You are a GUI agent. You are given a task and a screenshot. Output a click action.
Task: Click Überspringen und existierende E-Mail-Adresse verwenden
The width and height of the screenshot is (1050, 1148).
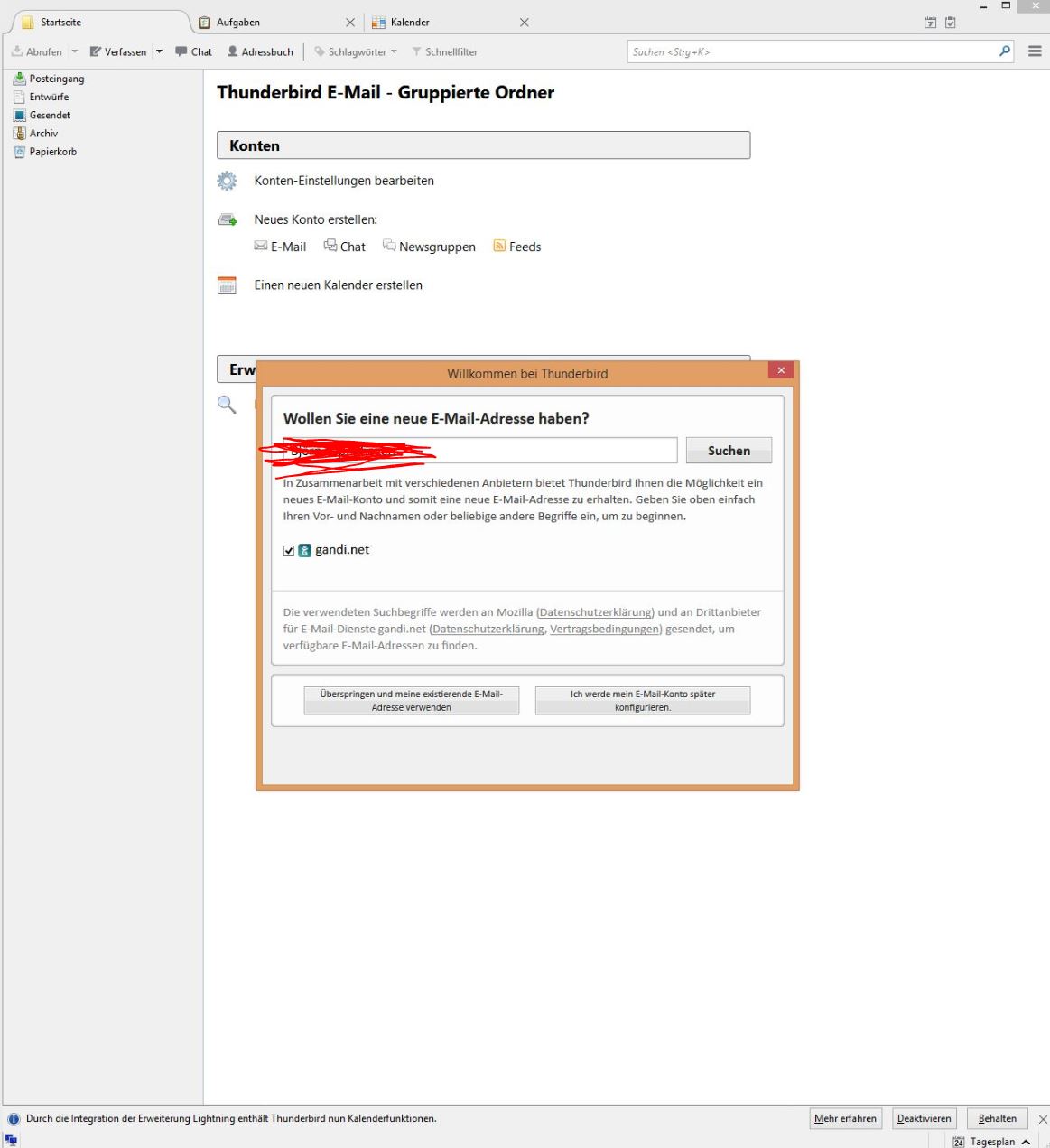411,701
